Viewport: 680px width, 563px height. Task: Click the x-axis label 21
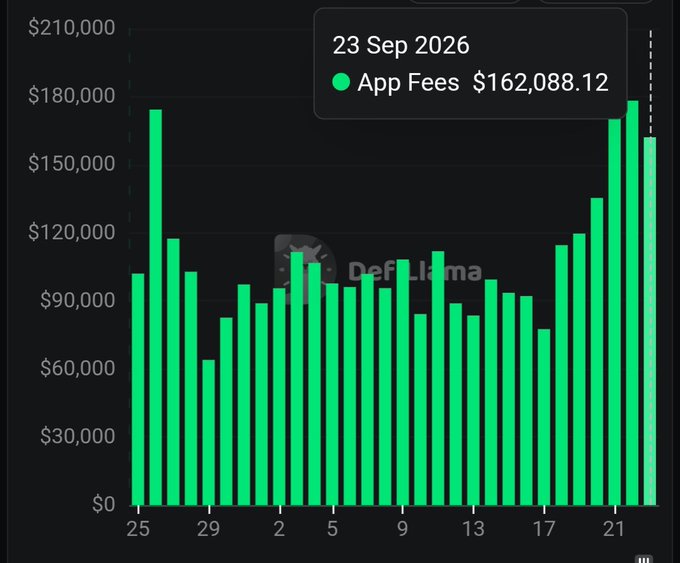(x=614, y=529)
